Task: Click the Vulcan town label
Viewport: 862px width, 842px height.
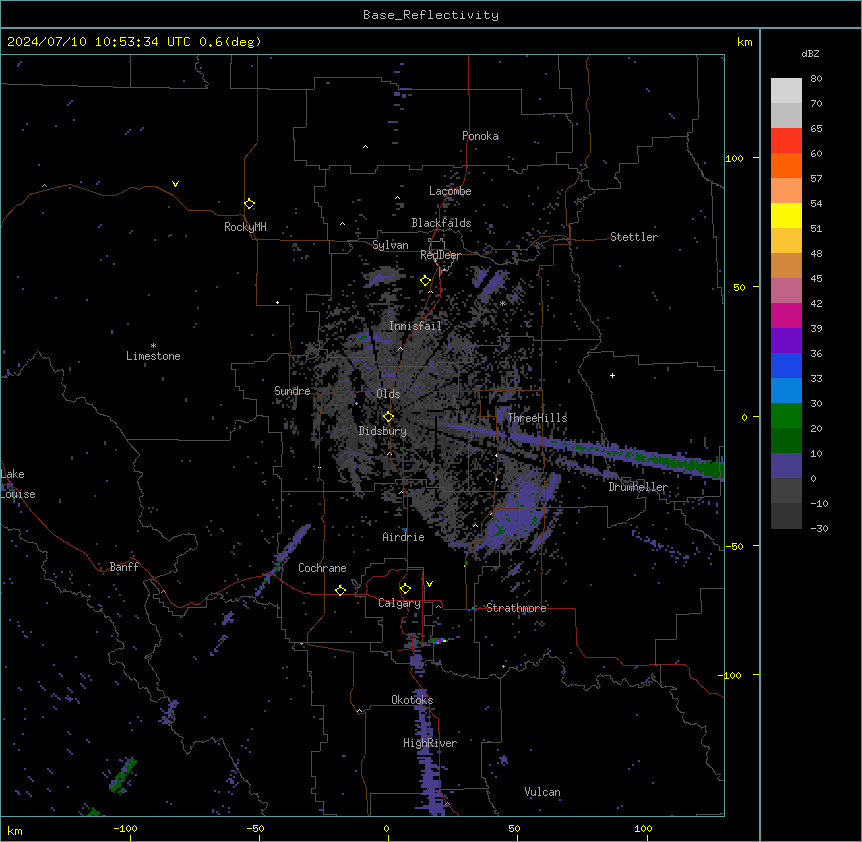Action: pyautogui.click(x=542, y=792)
